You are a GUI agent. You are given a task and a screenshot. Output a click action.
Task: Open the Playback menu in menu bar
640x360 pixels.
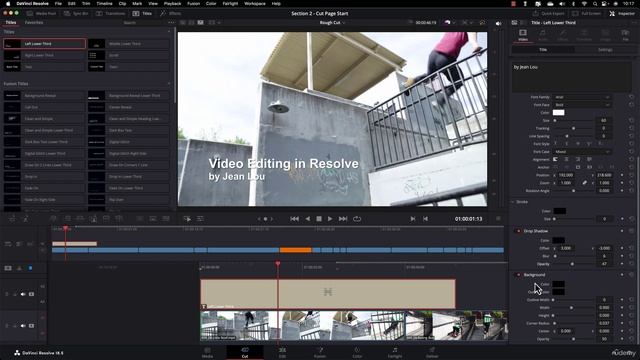[172, 3]
